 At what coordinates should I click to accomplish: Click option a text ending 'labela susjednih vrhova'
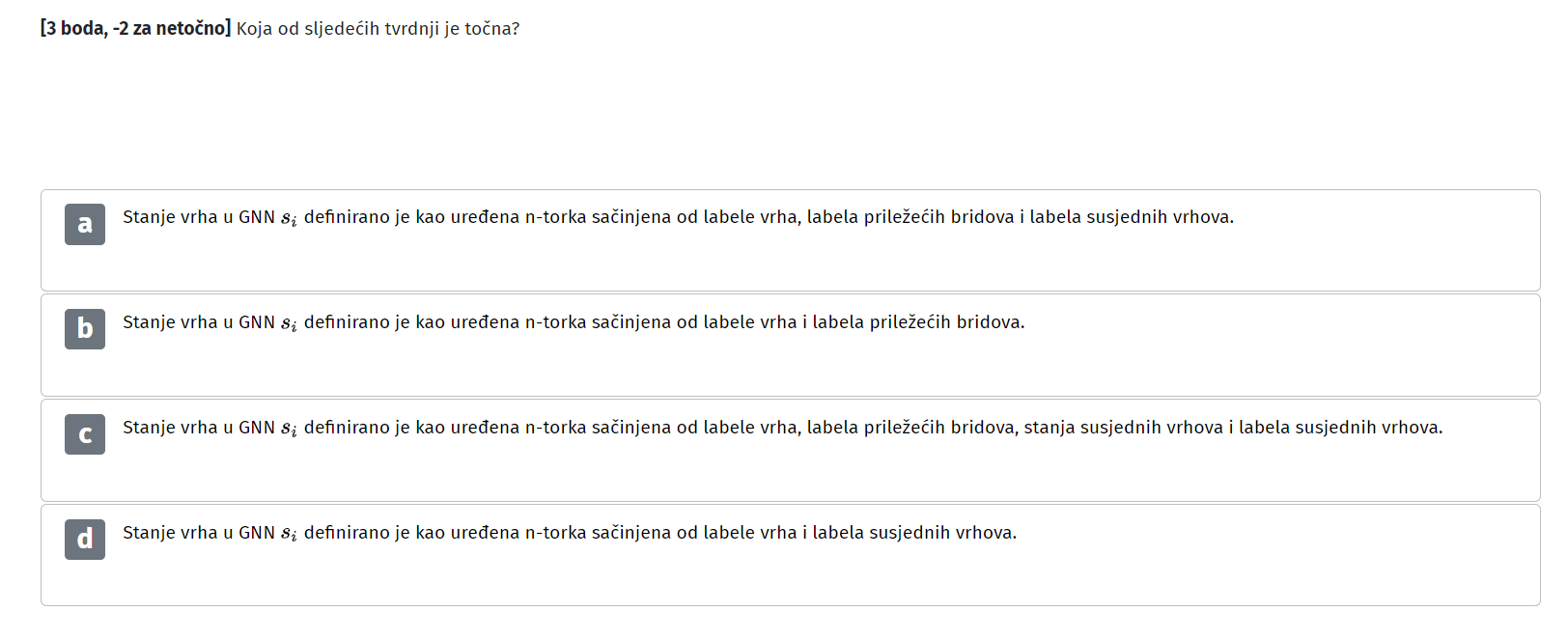click(x=678, y=217)
